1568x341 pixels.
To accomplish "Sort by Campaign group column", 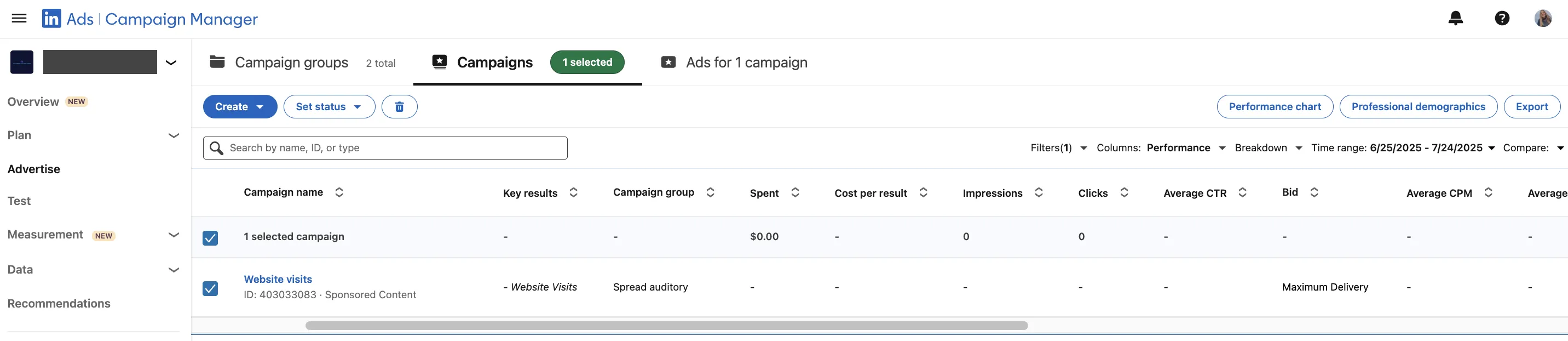I will (710, 192).
